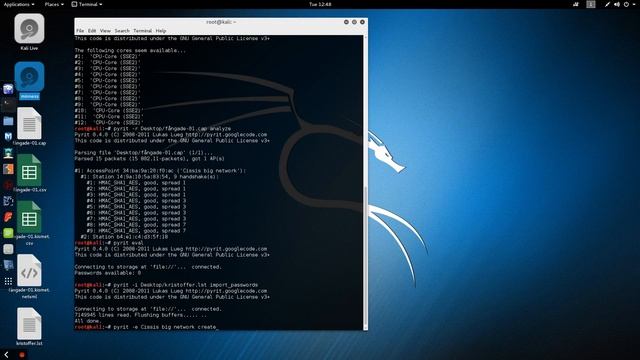640x360 pixels.
Task: Minimize the terminal window
Action: pyautogui.click(x=346, y=22)
